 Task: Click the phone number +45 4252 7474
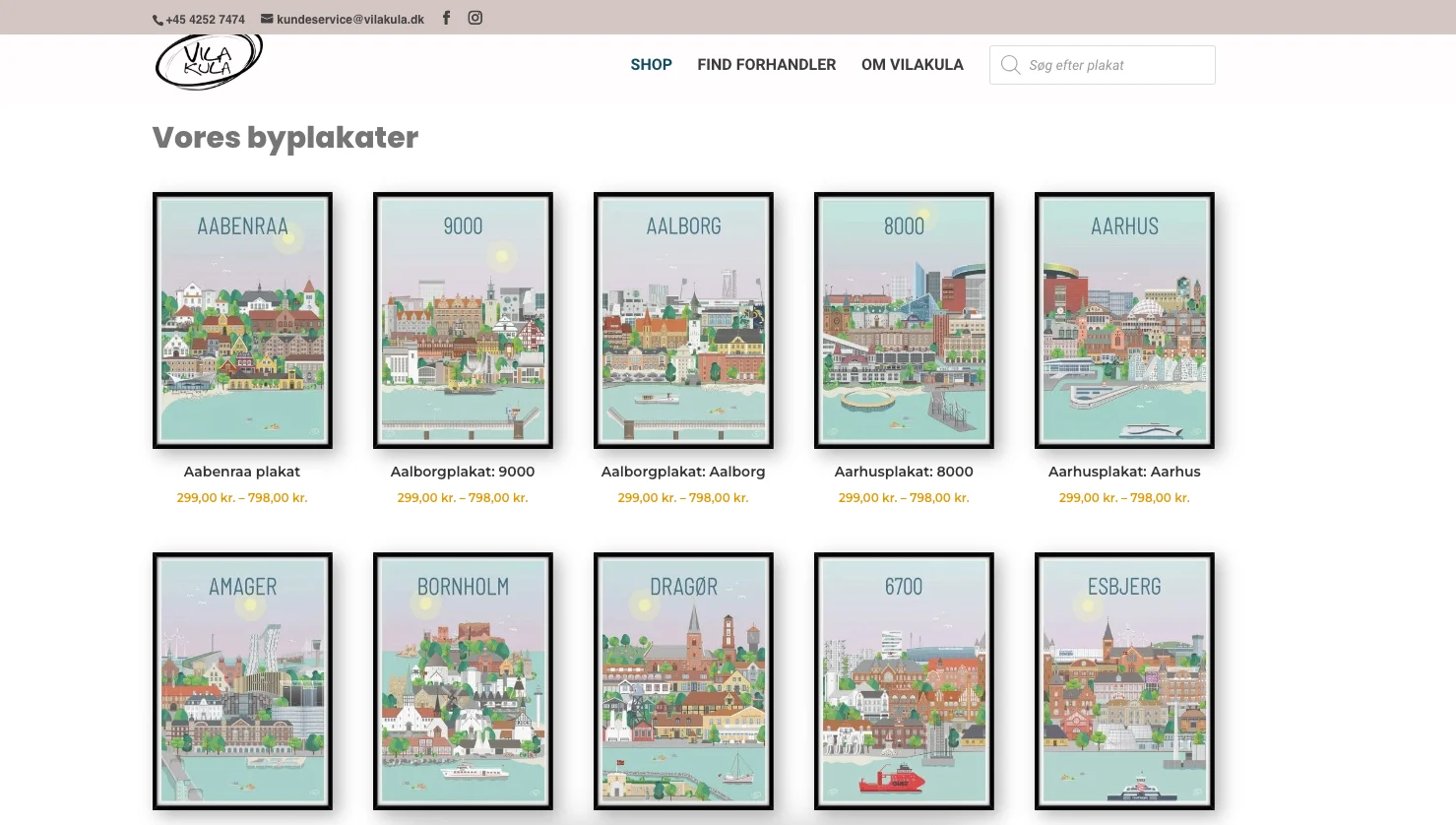(204, 19)
